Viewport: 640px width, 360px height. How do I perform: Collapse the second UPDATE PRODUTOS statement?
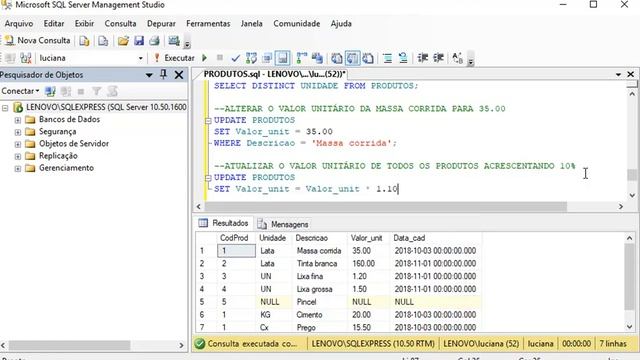click(x=208, y=178)
